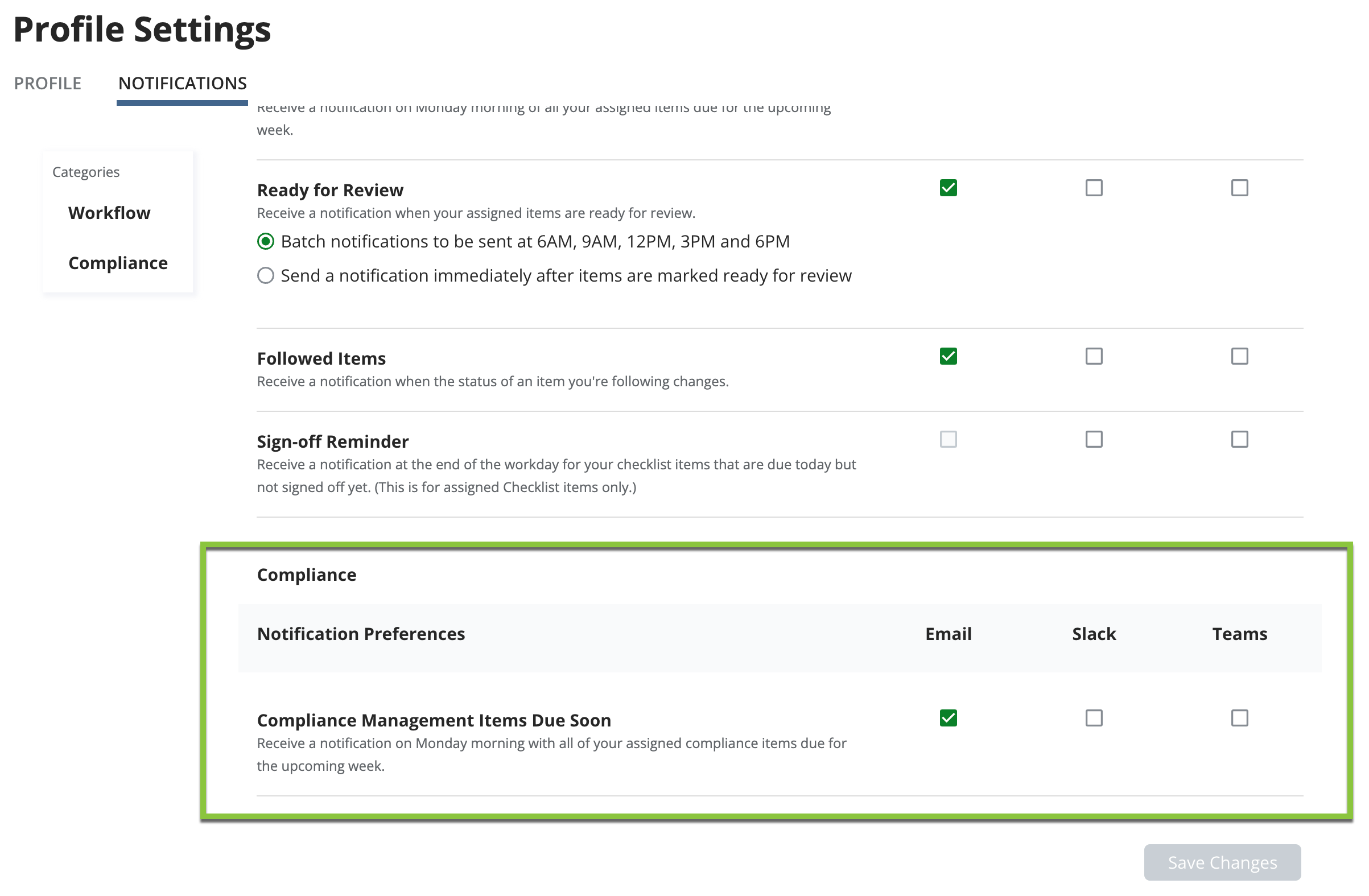Image resolution: width=1369 pixels, height=896 pixels.
Task: Uncheck Email for Compliance Items Due Soon
Action: (x=948, y=718)
